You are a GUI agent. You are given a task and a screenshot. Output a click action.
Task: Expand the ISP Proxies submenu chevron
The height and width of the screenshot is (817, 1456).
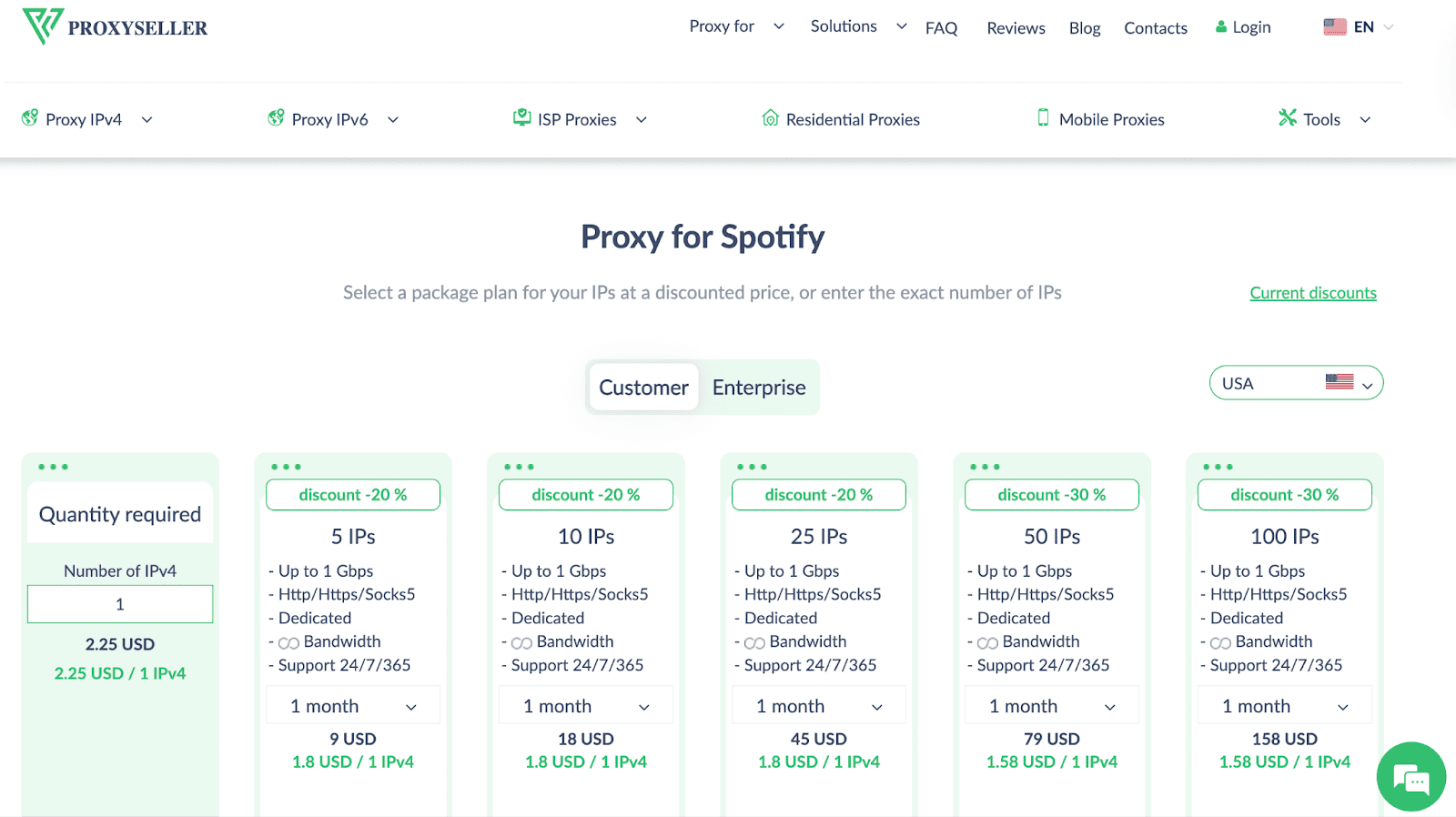pos(642,120)
